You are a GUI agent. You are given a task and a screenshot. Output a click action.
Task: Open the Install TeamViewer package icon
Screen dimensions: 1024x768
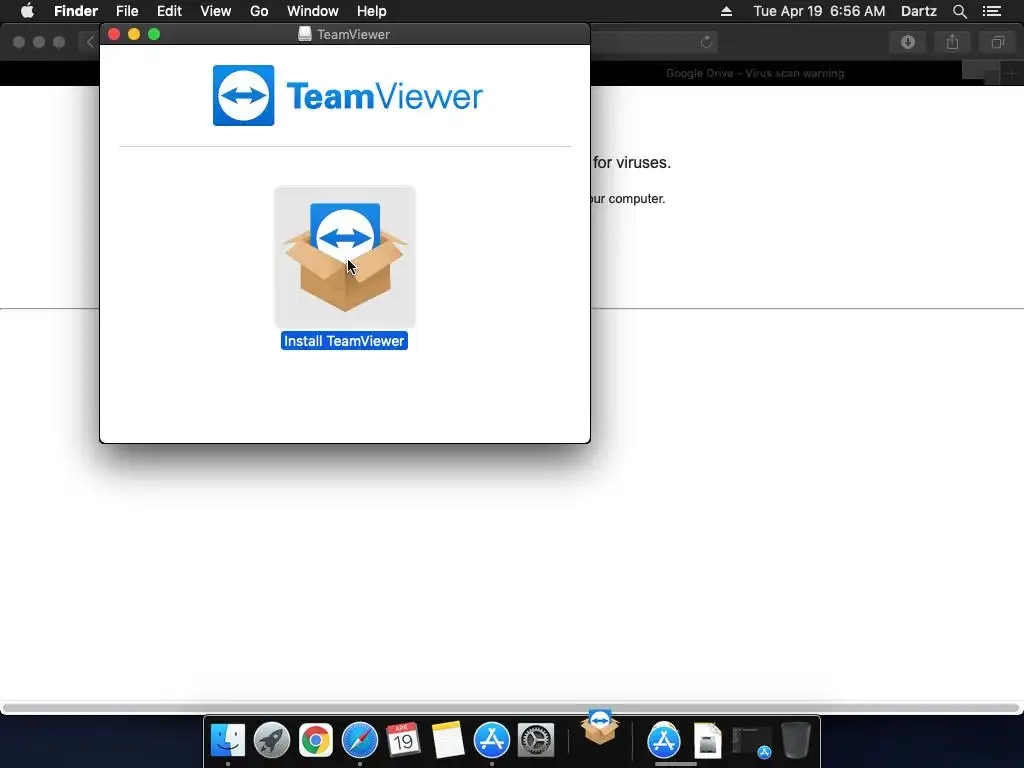point(345,257)
